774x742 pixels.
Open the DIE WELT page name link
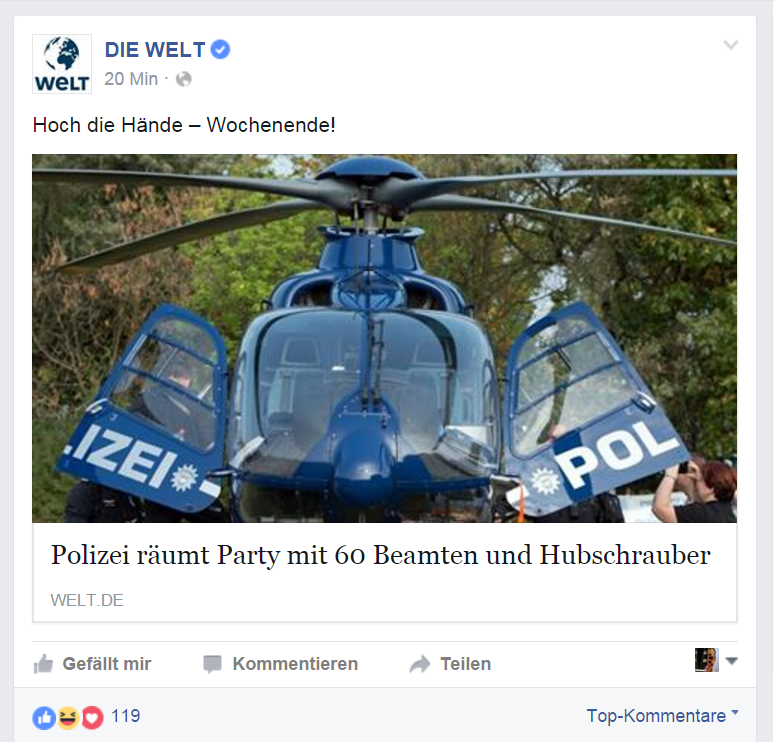pos(155,50)
